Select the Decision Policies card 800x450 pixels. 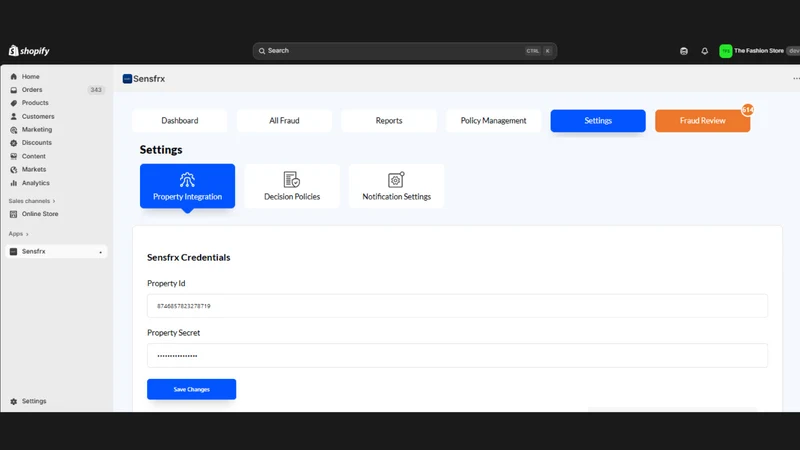292,186
